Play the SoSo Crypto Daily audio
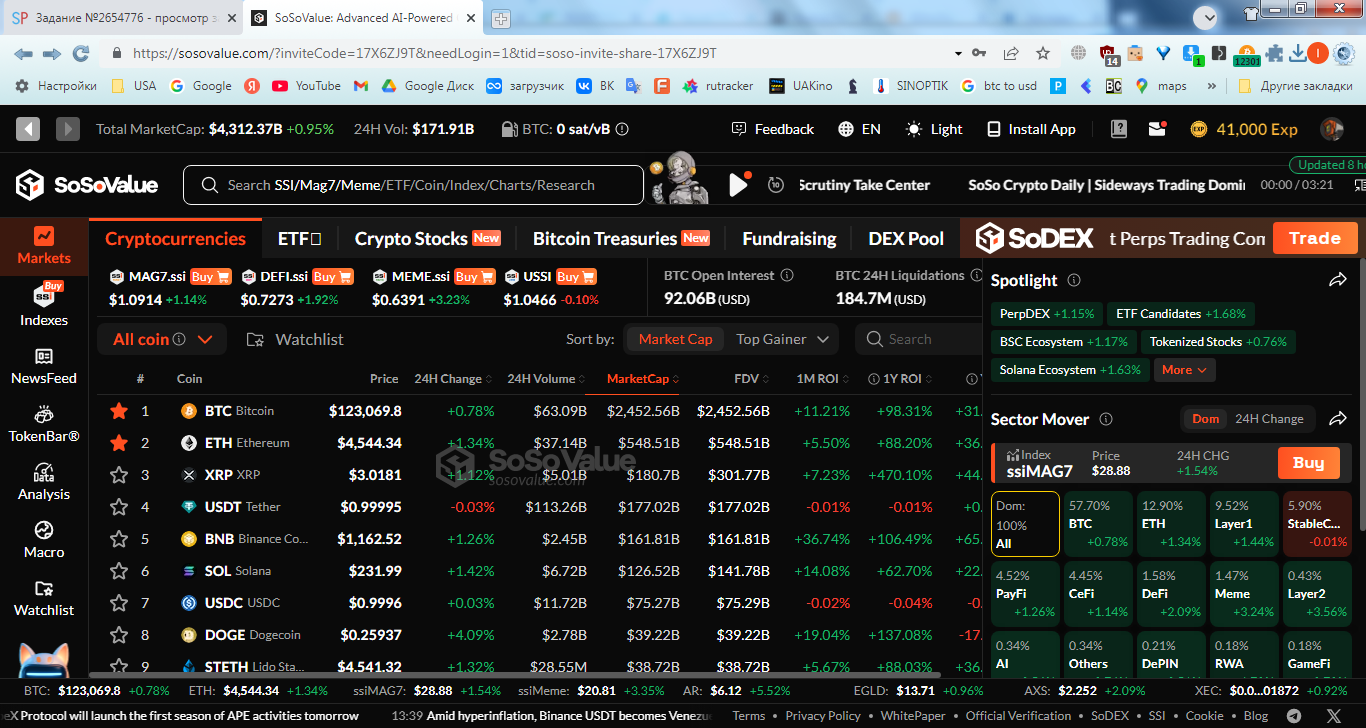This screenshot has height=728, width=1366. pos(739,185)
